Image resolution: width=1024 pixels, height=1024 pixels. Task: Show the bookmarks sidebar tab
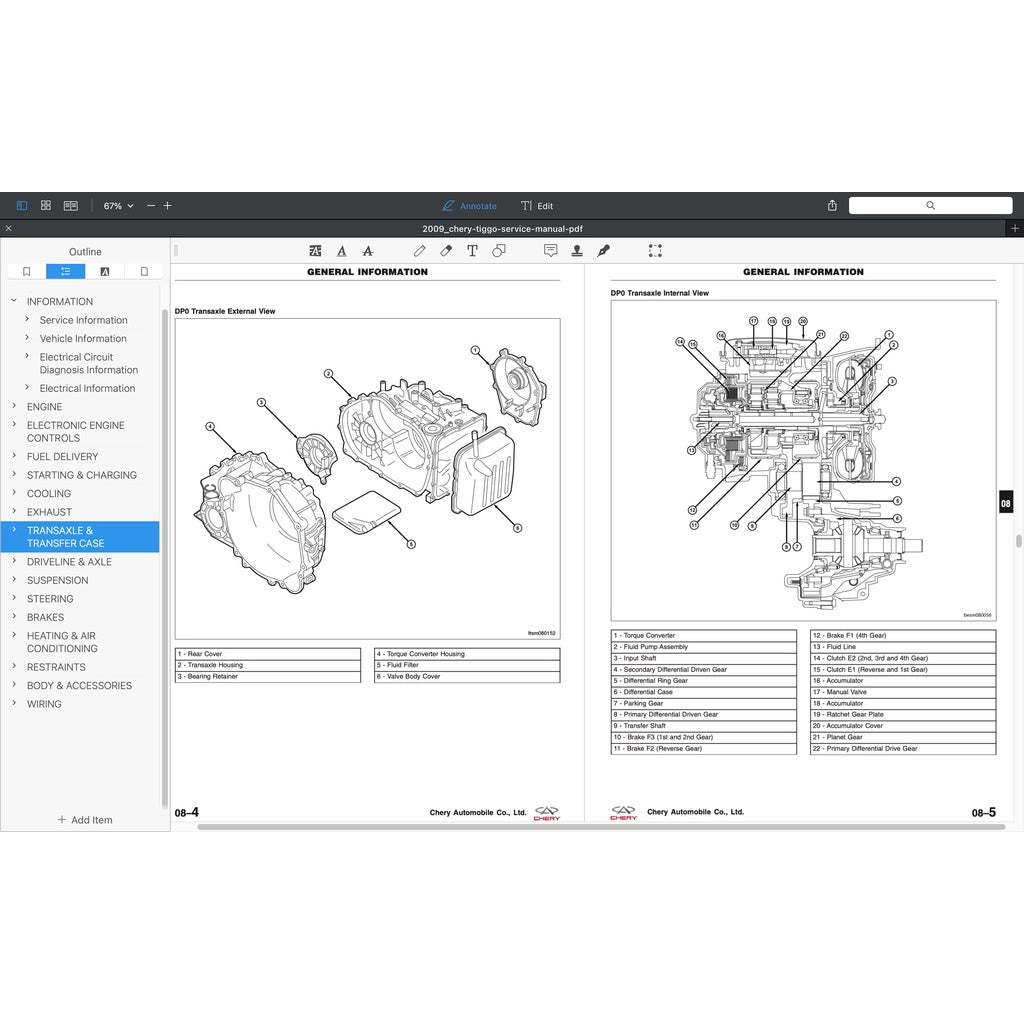pyautogui.click(x=26, y=271)
